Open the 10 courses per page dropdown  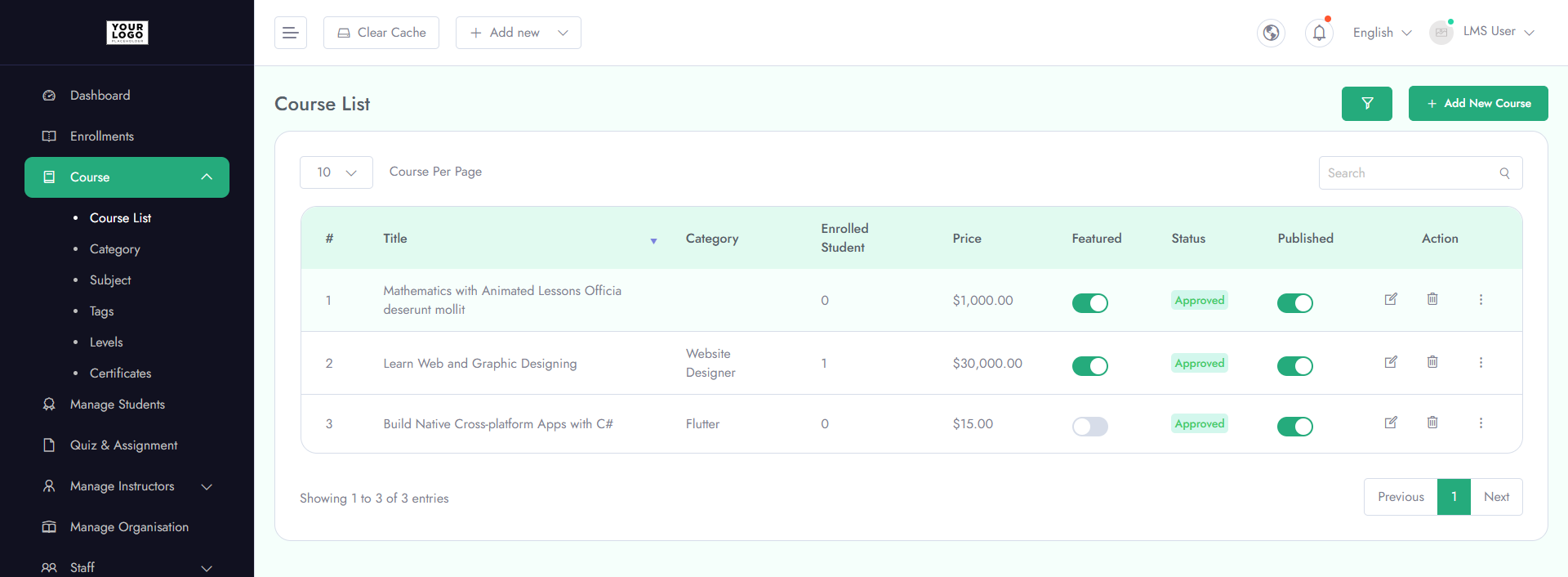(x=336, y=172)
